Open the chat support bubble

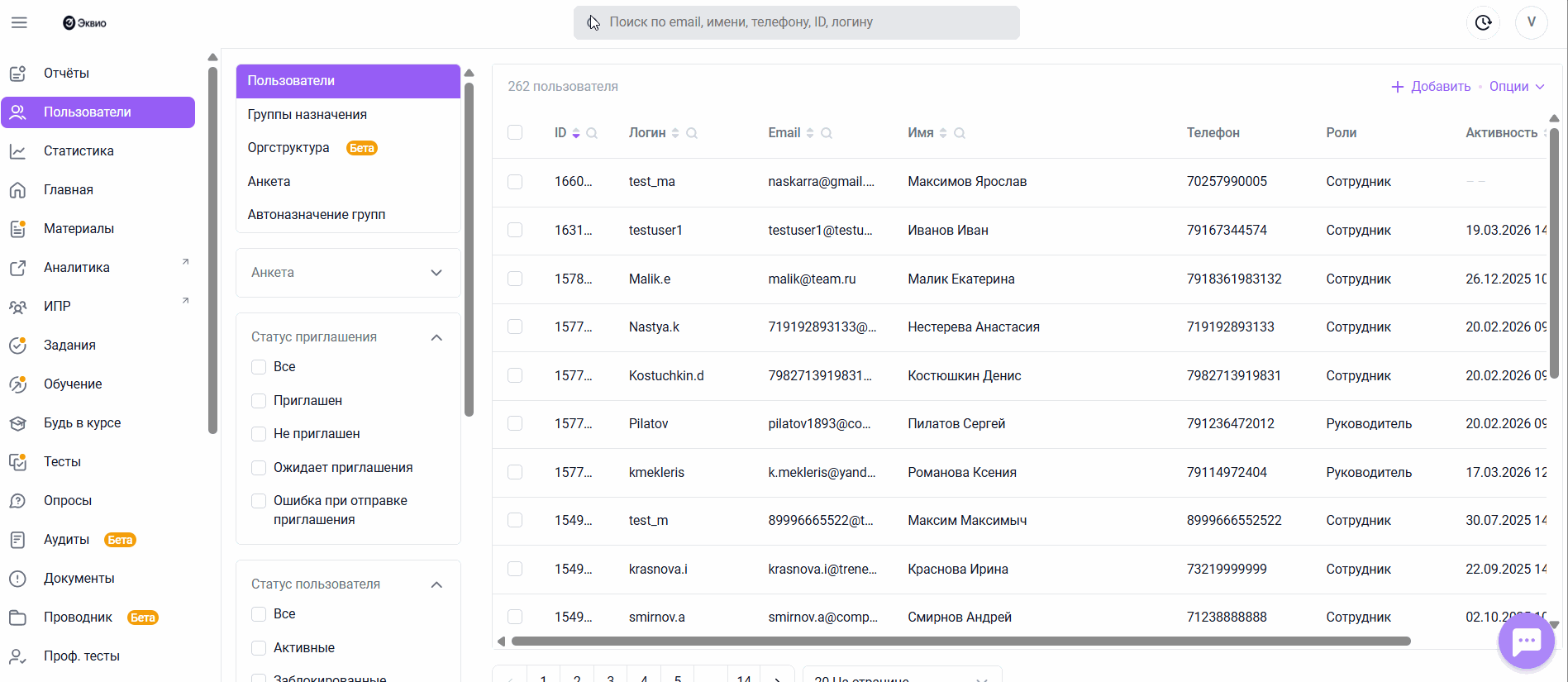pos(1526,641)
